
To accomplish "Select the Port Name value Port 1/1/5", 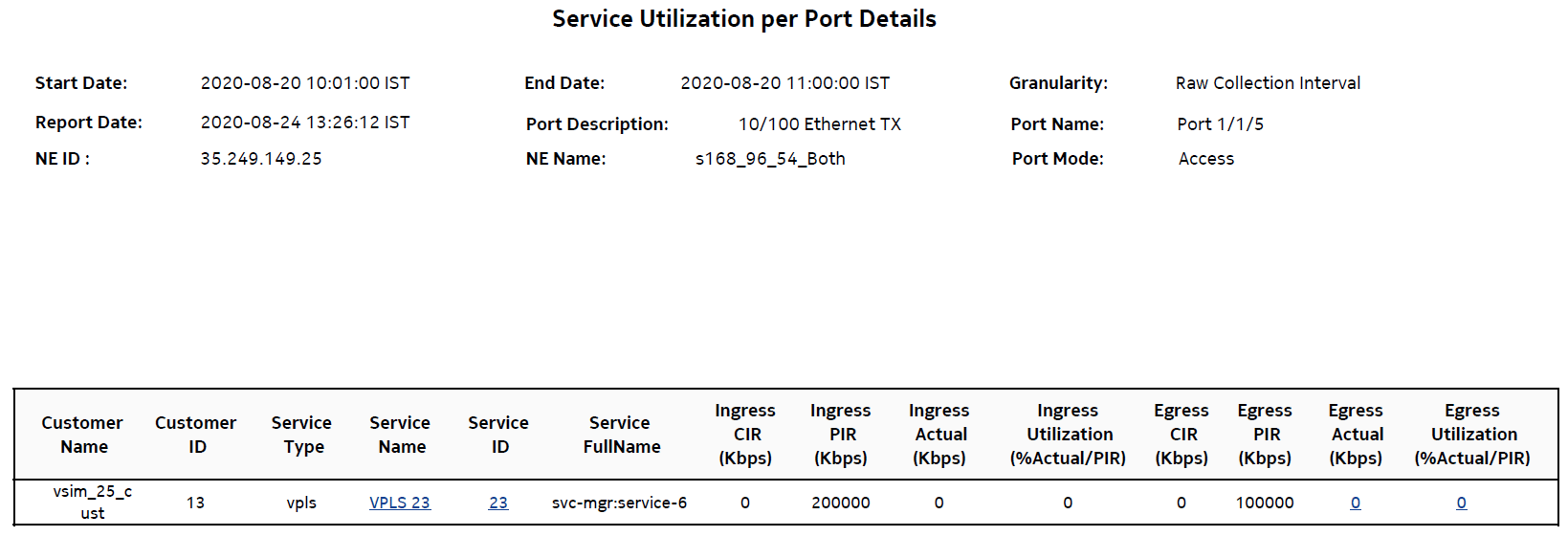I will pos(1221,124).
